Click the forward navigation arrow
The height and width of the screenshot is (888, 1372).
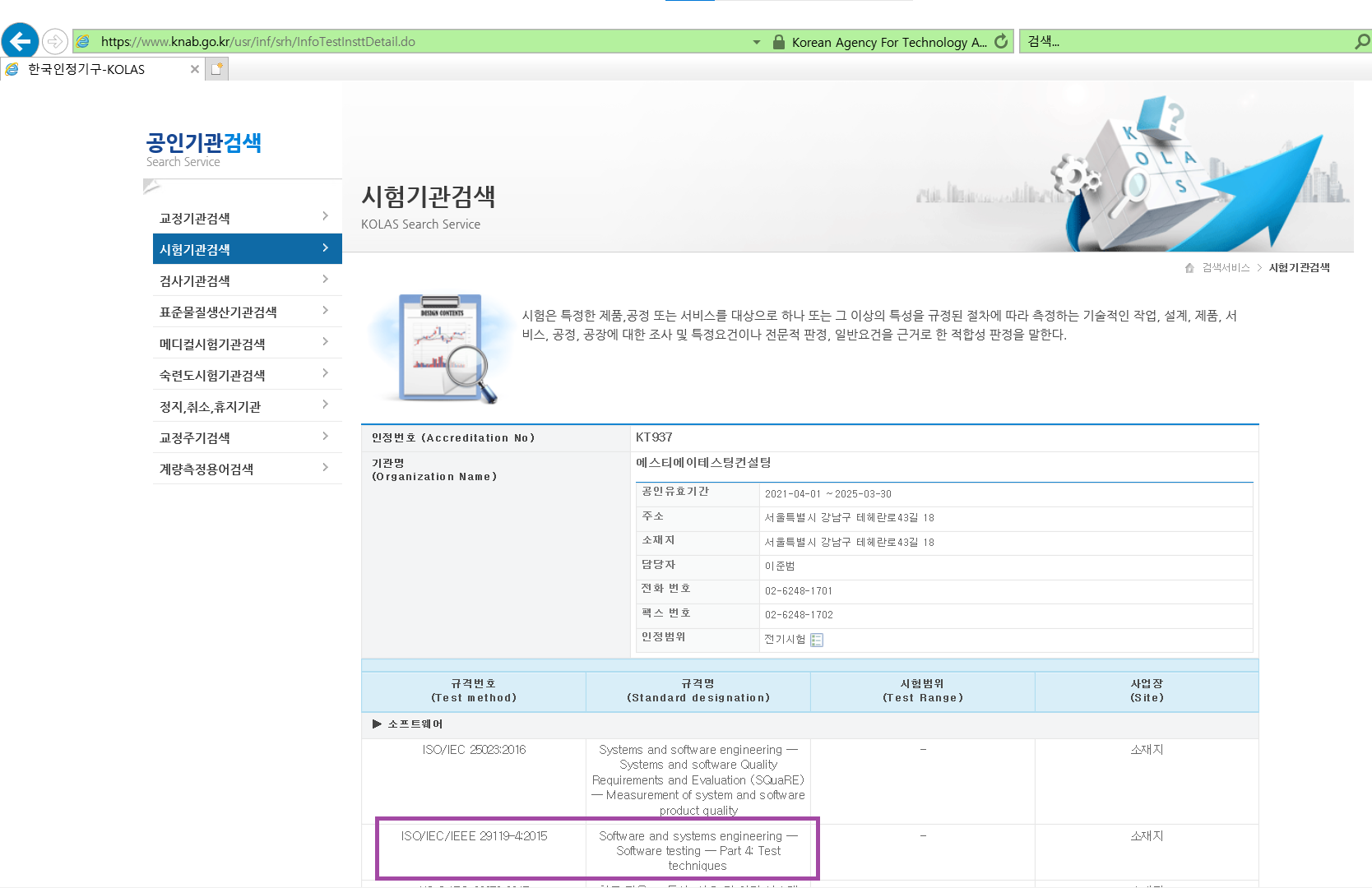click(x=54, y=40)
